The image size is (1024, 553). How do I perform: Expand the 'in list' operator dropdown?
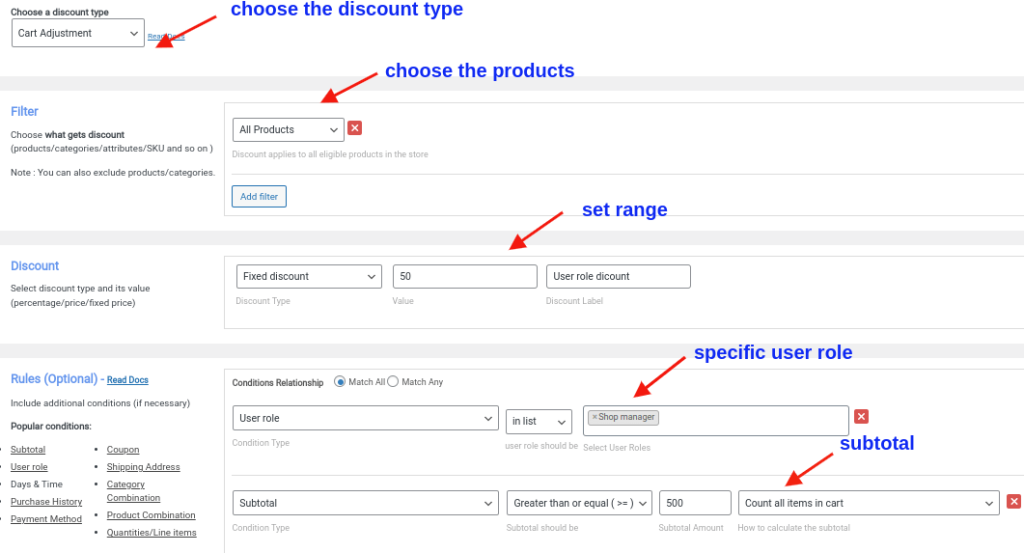pos(539,421)
